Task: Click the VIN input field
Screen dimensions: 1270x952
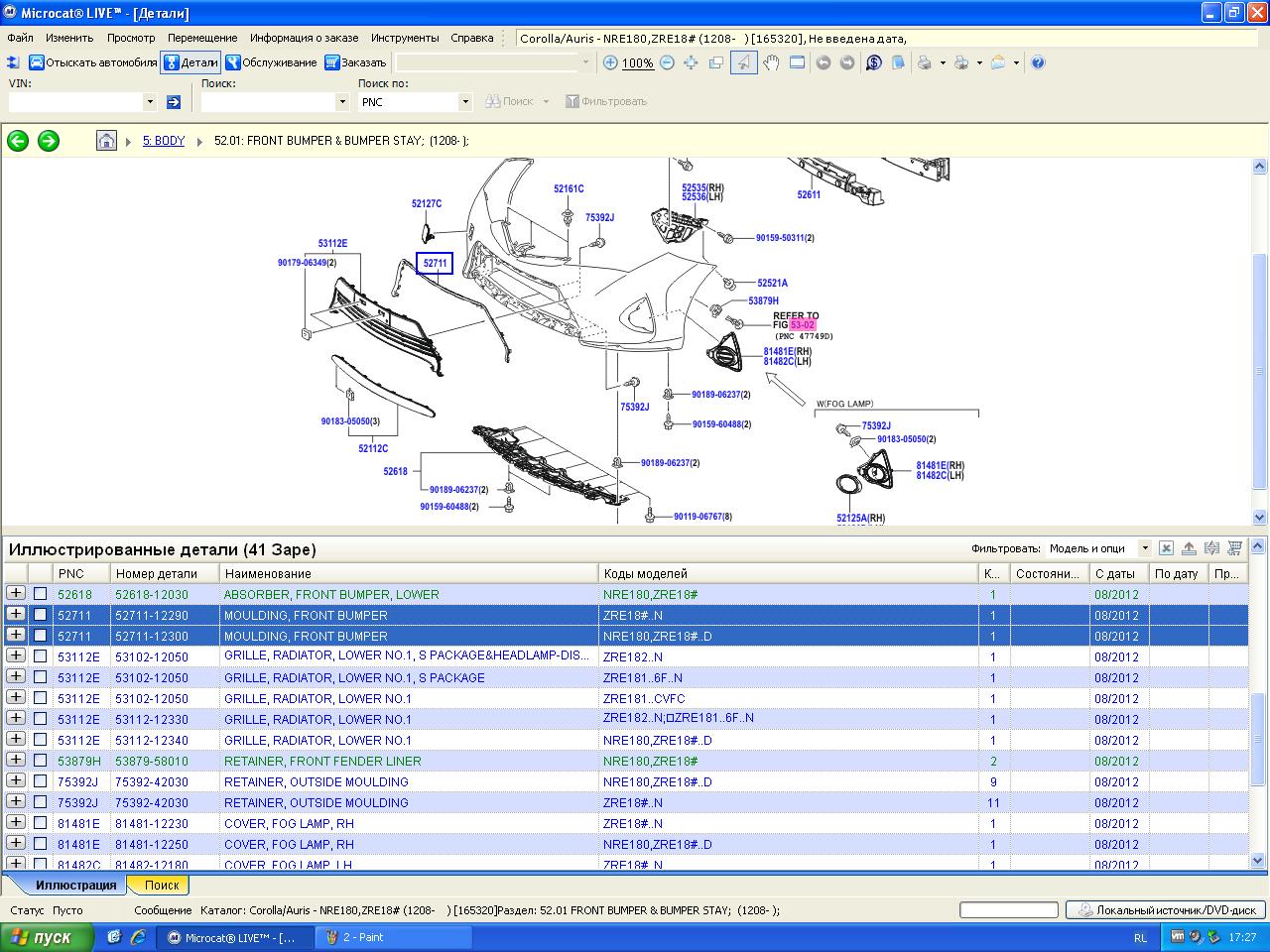Action: [75, 102]
